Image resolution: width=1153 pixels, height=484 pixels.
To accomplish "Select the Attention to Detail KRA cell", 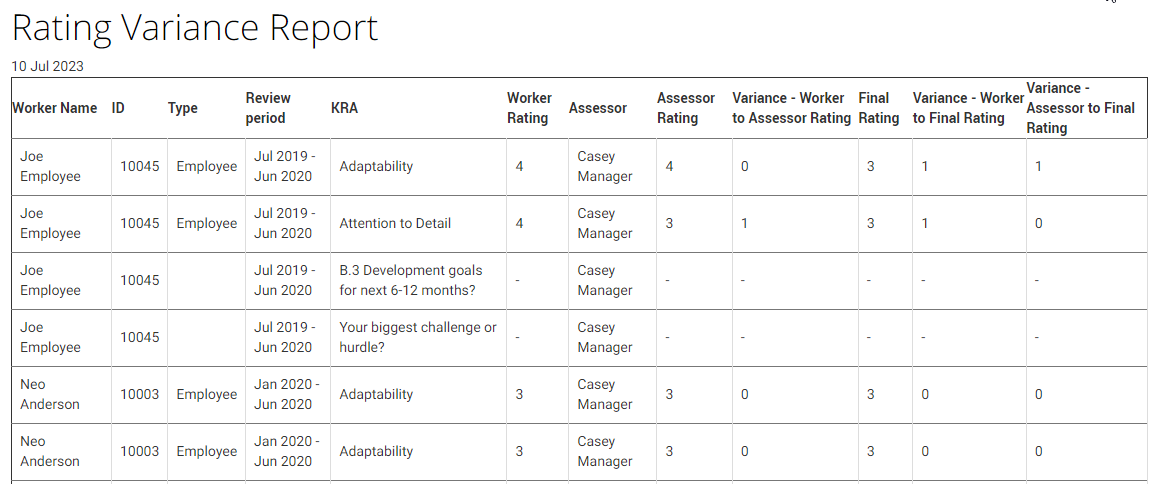I will (x=395, y=224).
